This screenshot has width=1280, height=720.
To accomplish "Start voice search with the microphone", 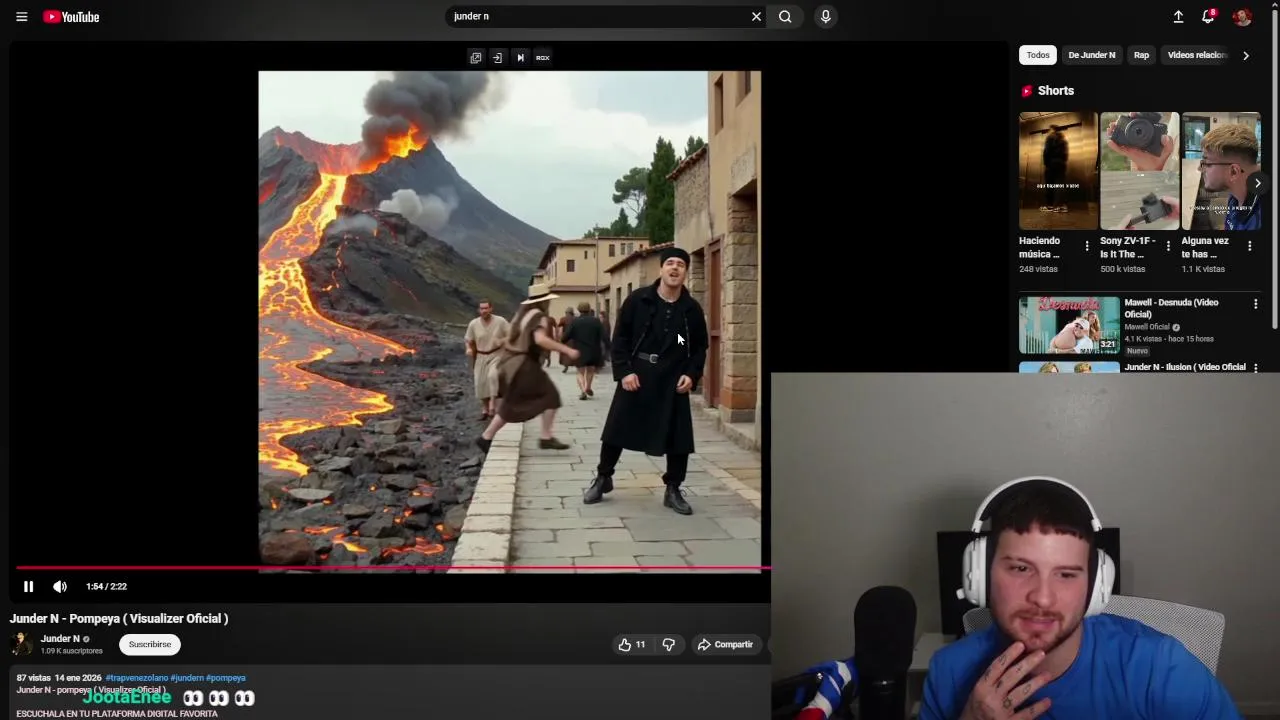I will 825,16.
